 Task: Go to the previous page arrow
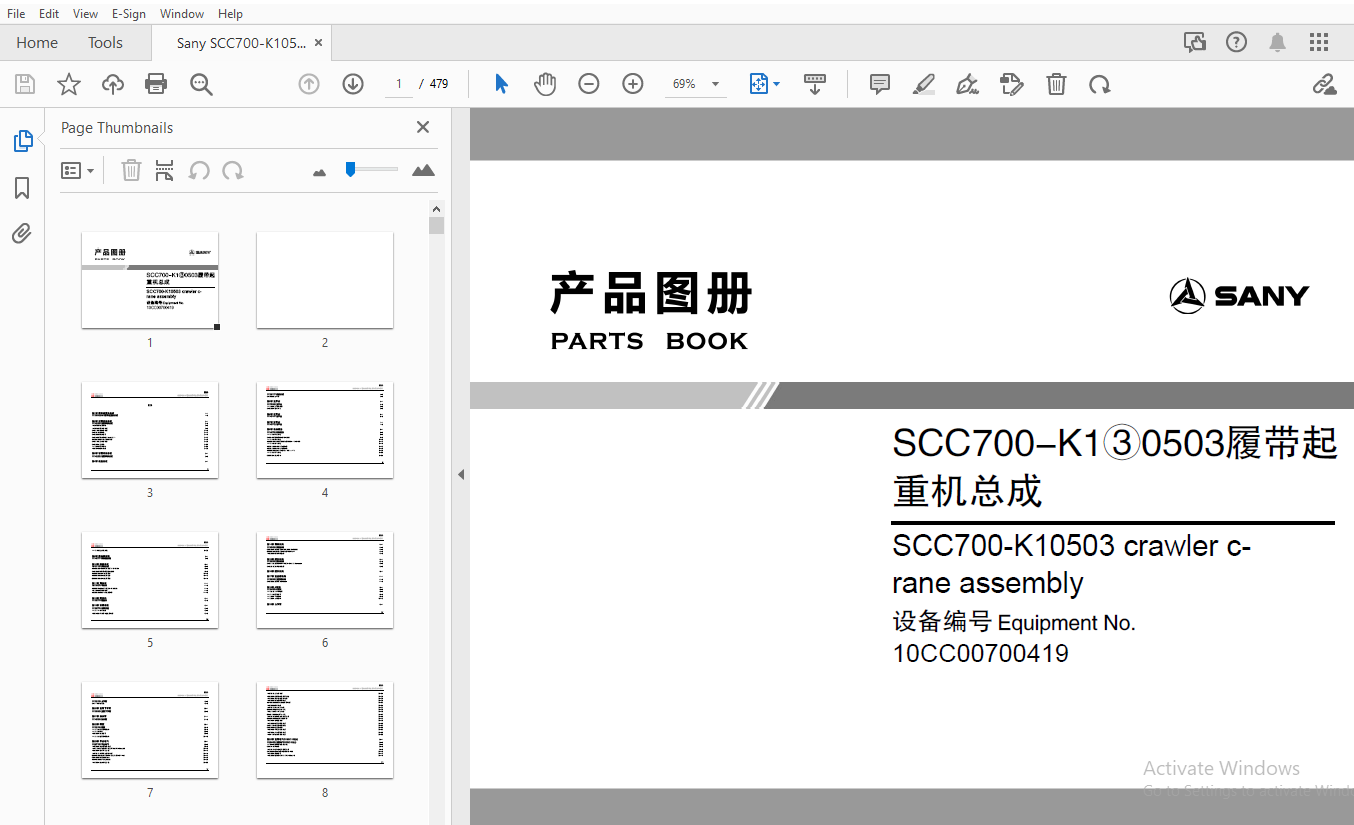[309, 84]
